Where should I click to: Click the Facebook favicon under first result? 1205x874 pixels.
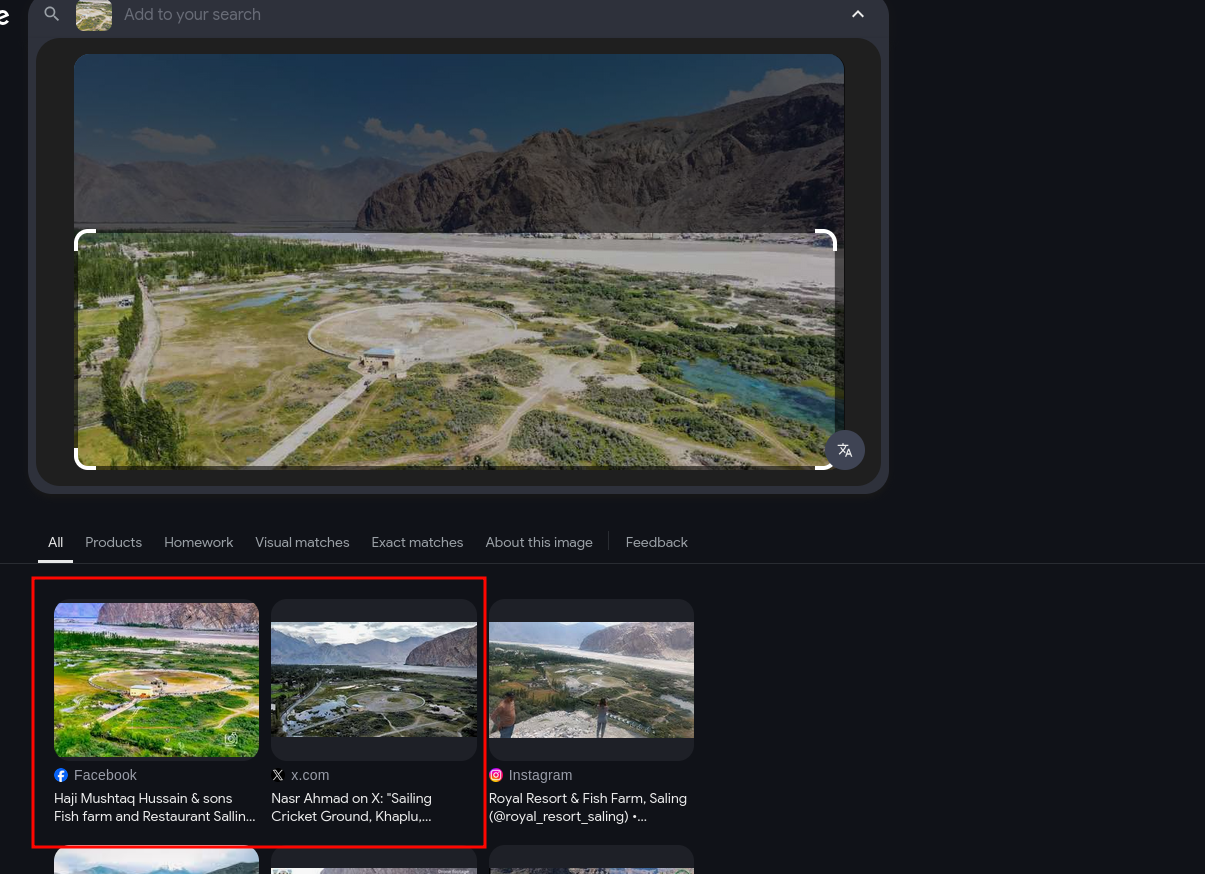point(61,775)
